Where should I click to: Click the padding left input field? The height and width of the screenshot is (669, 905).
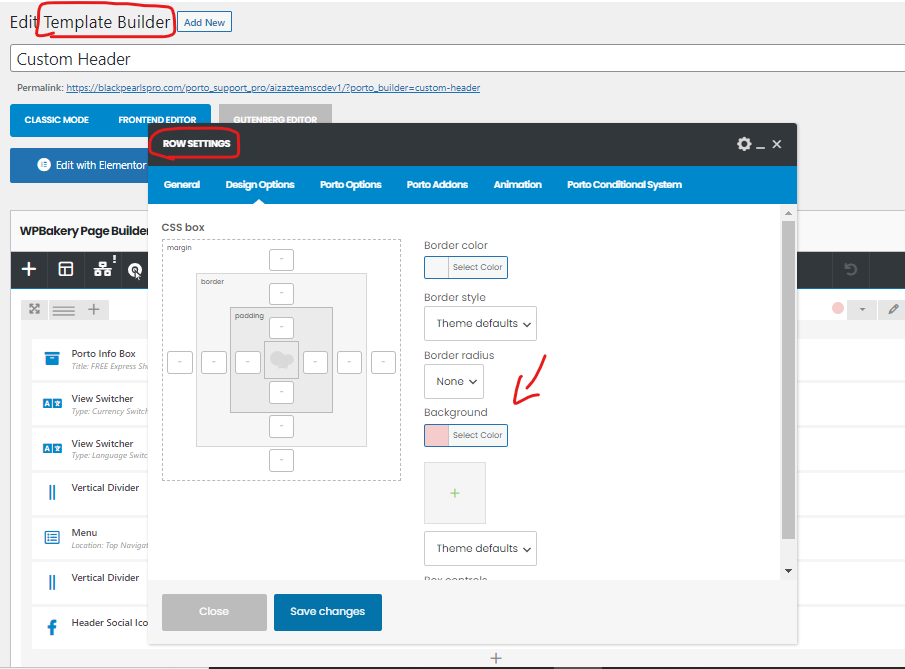tap(248, 362)
